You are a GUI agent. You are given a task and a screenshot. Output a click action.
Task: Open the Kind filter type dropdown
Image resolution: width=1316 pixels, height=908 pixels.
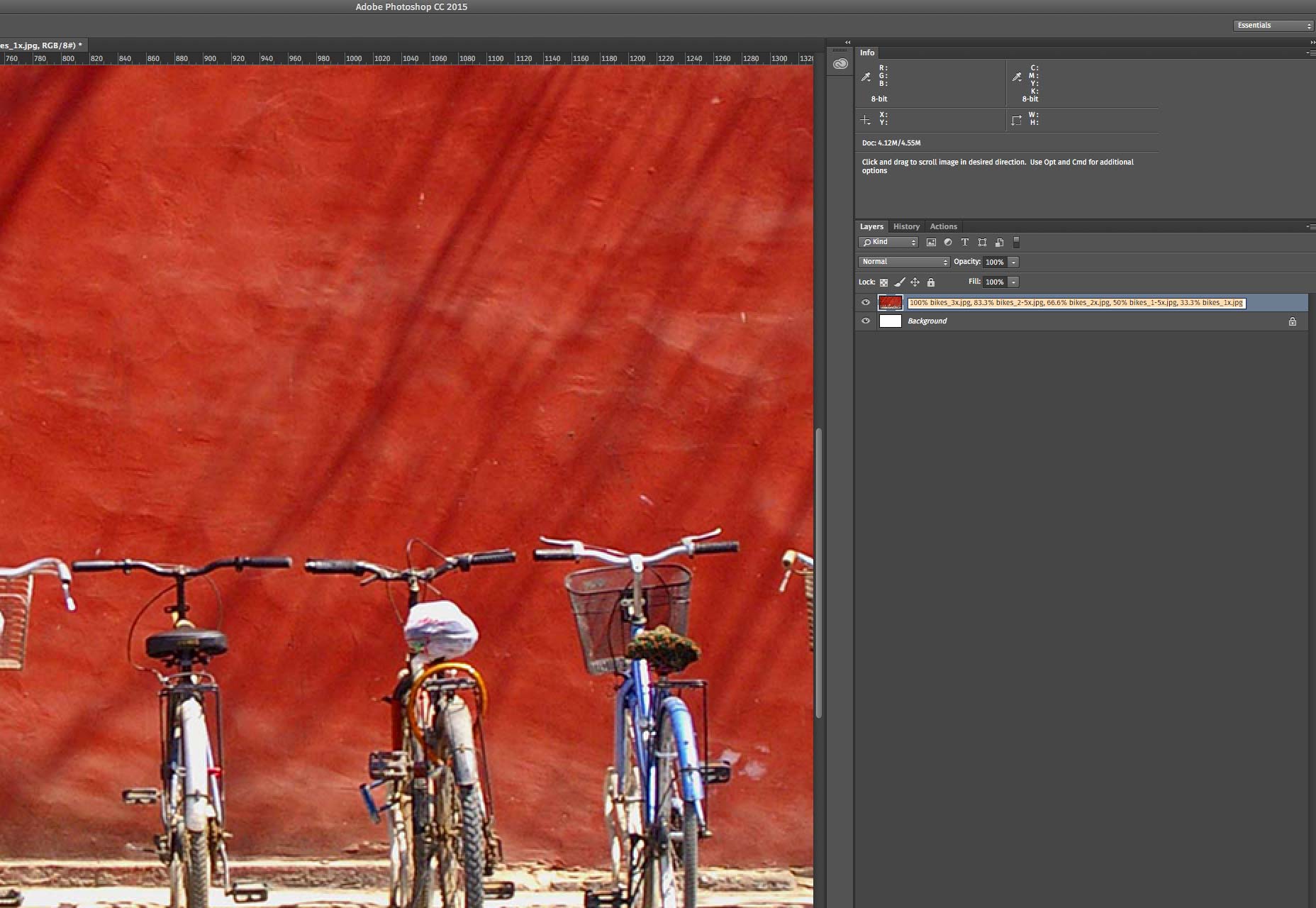point(888,243)
